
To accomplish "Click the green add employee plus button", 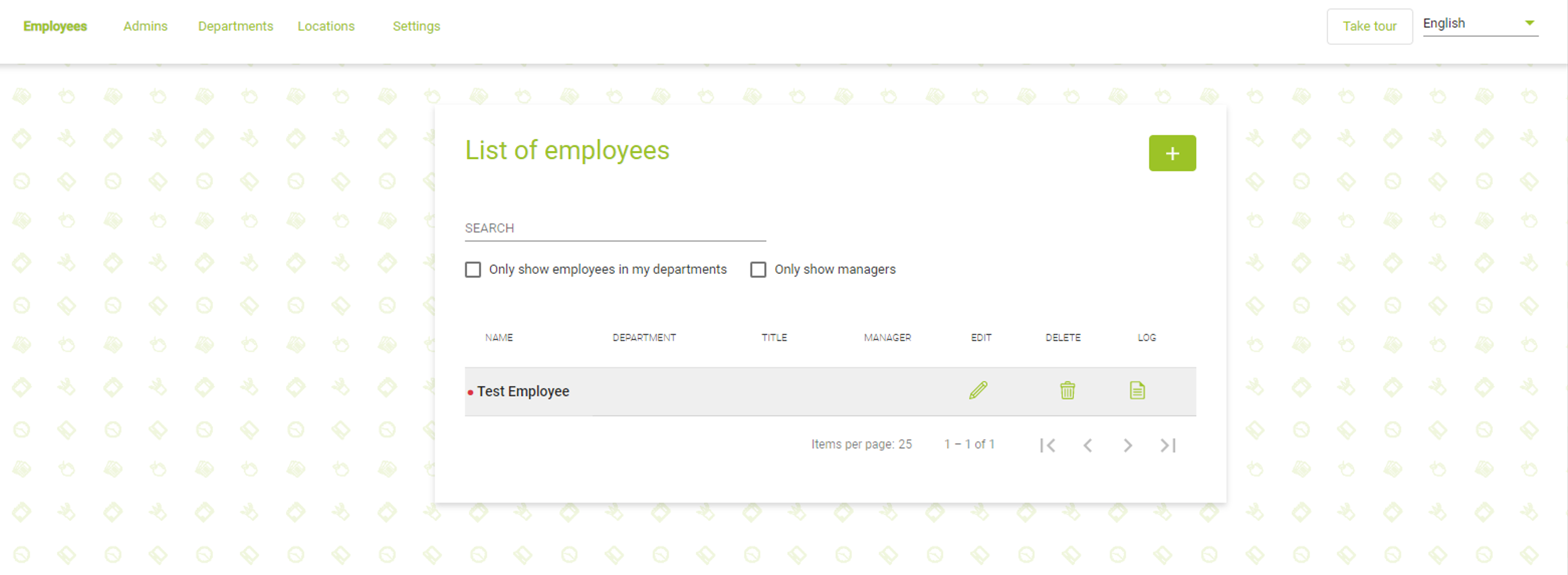I will coord(1172,153).
